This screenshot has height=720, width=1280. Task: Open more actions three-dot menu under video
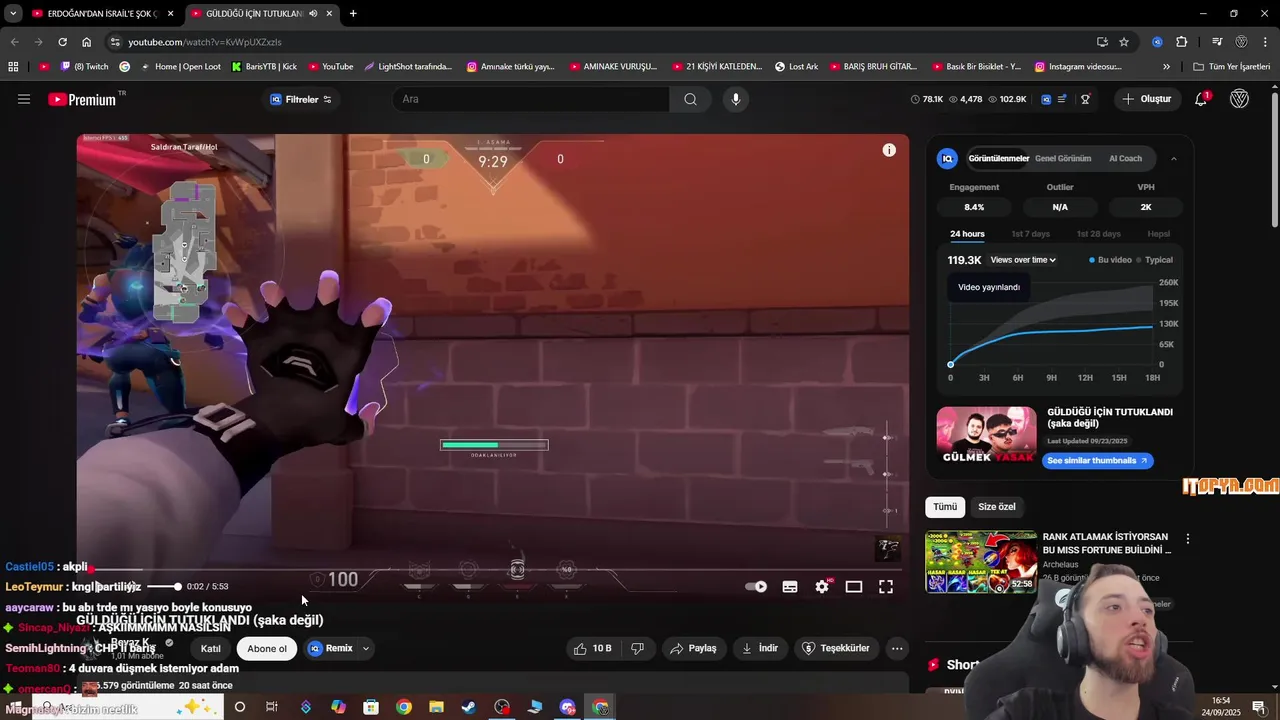tap(897, 648)
